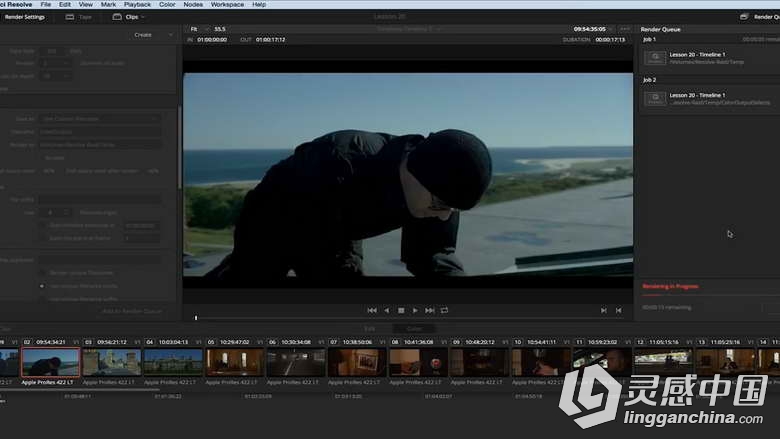Screen dimensions: 780x439
Task: Select clip 07 thumbnail 10:38:50:06
Action: tap(357, 362)
